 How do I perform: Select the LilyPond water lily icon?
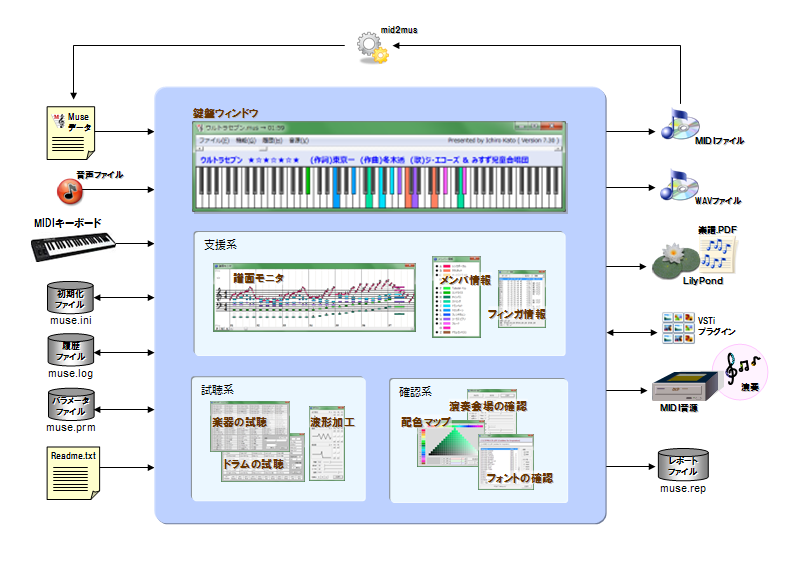pyautogui.click(x=673, y=262)
